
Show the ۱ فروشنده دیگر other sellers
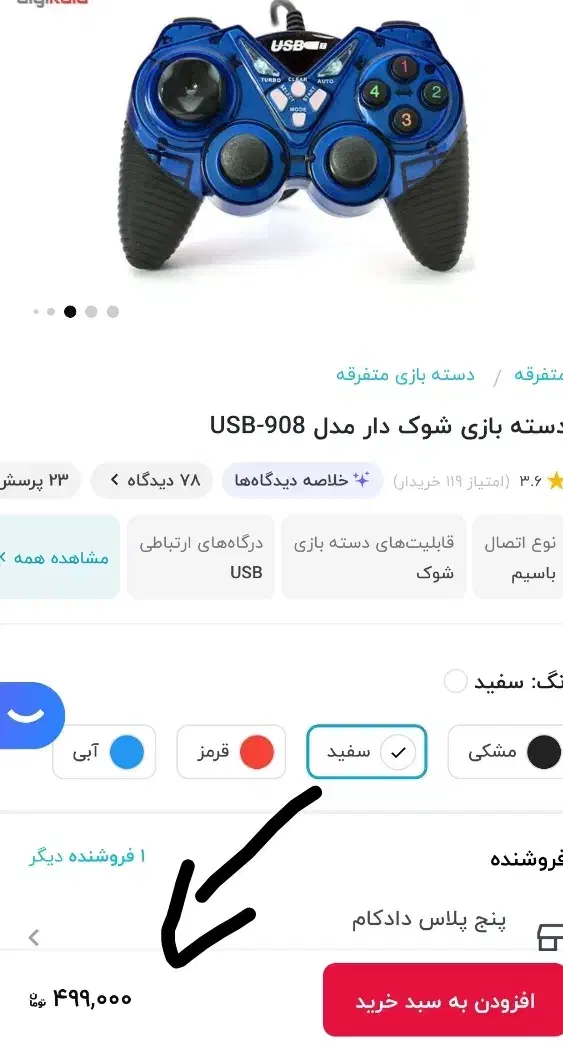click(87, 856)
